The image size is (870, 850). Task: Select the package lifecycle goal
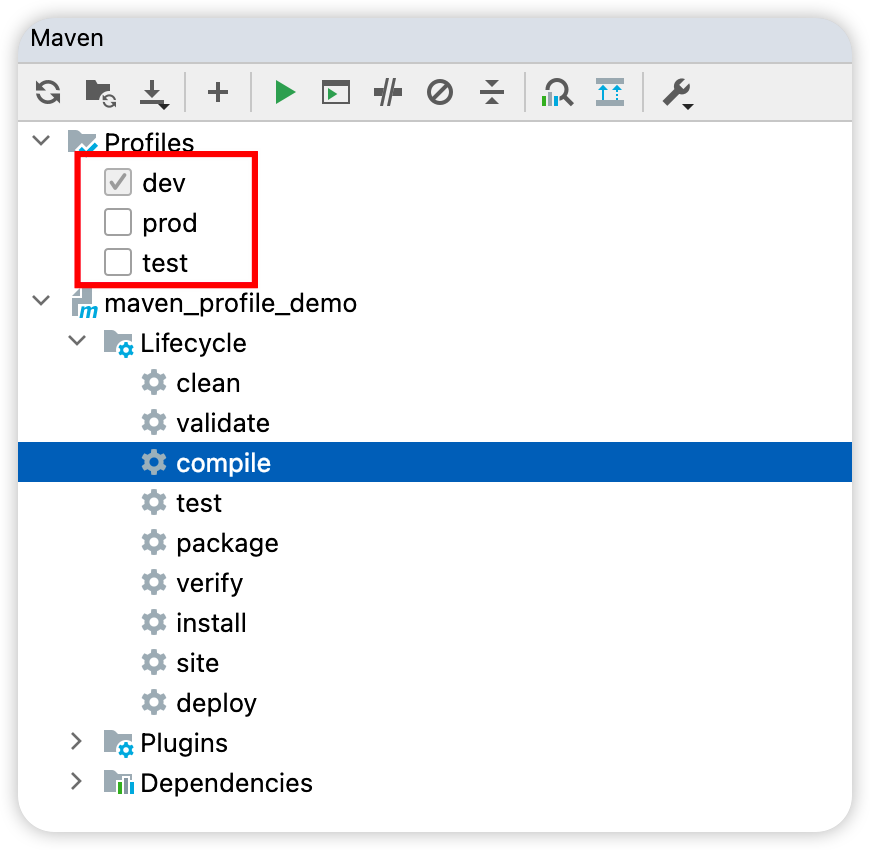[227, 544]
